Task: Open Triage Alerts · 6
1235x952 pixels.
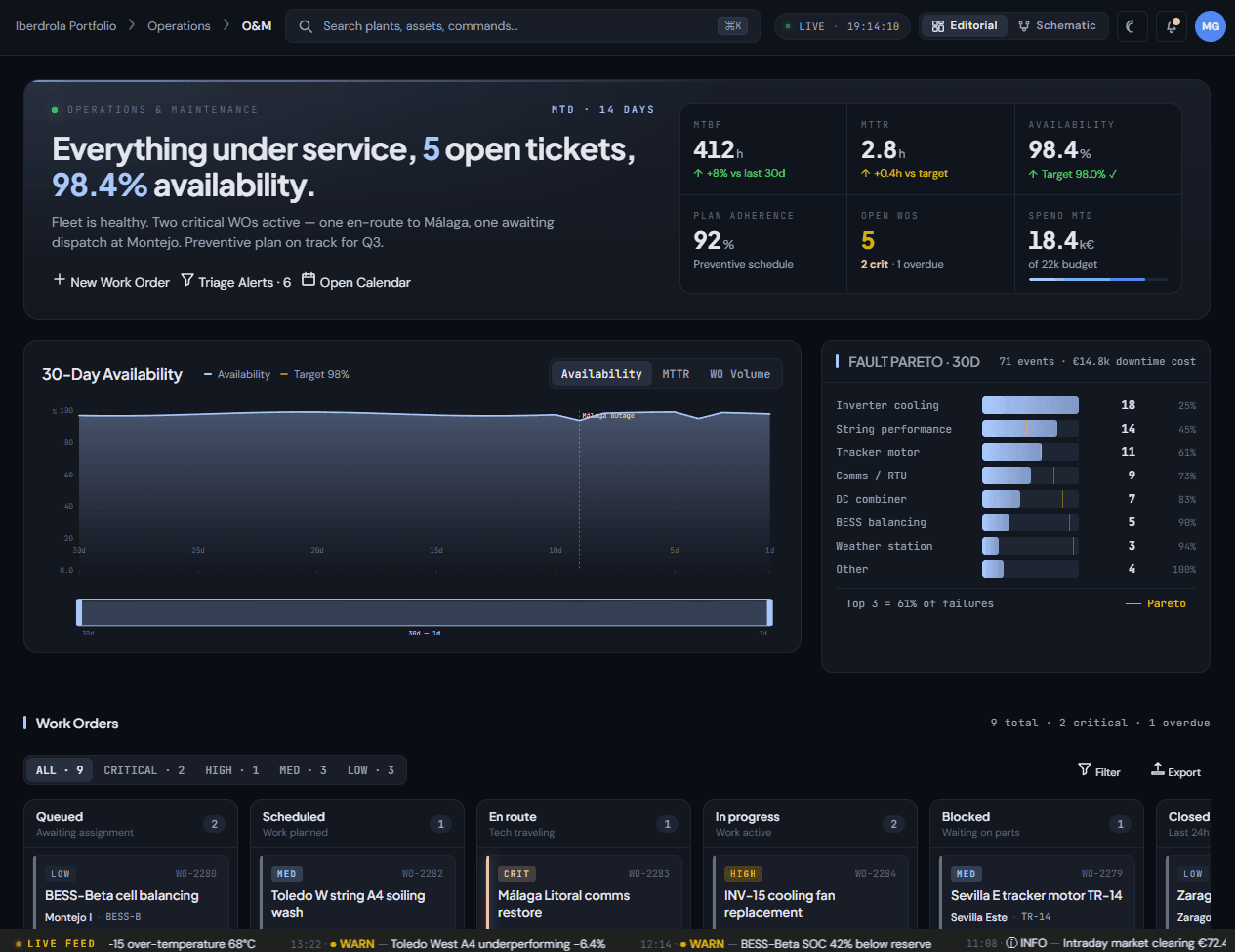Action: [236, 281]
